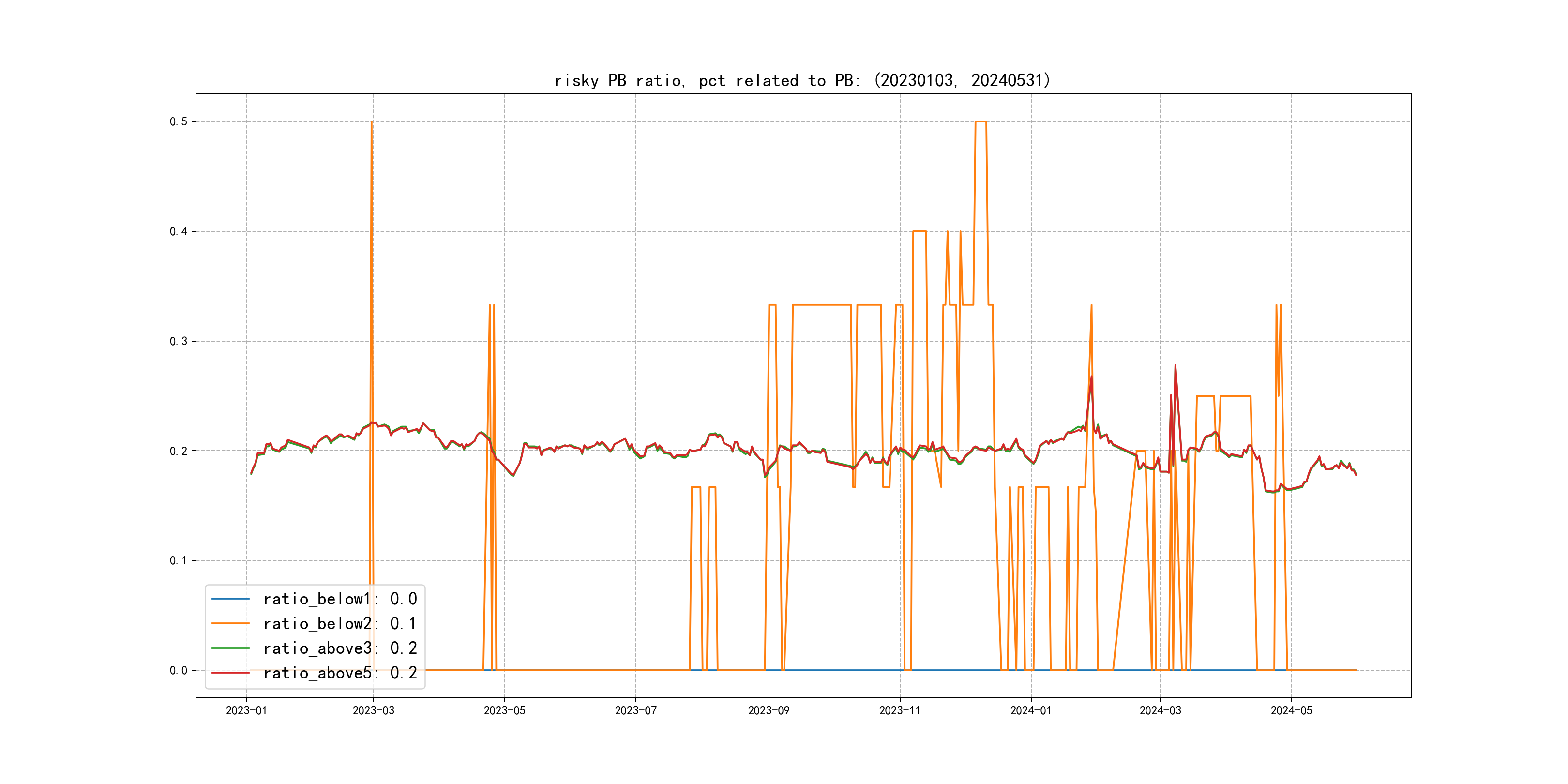This screenshot has width=1568, height=784.
Task: Click the 2023-09 x-axis tick label
Action: coord(768,710)
